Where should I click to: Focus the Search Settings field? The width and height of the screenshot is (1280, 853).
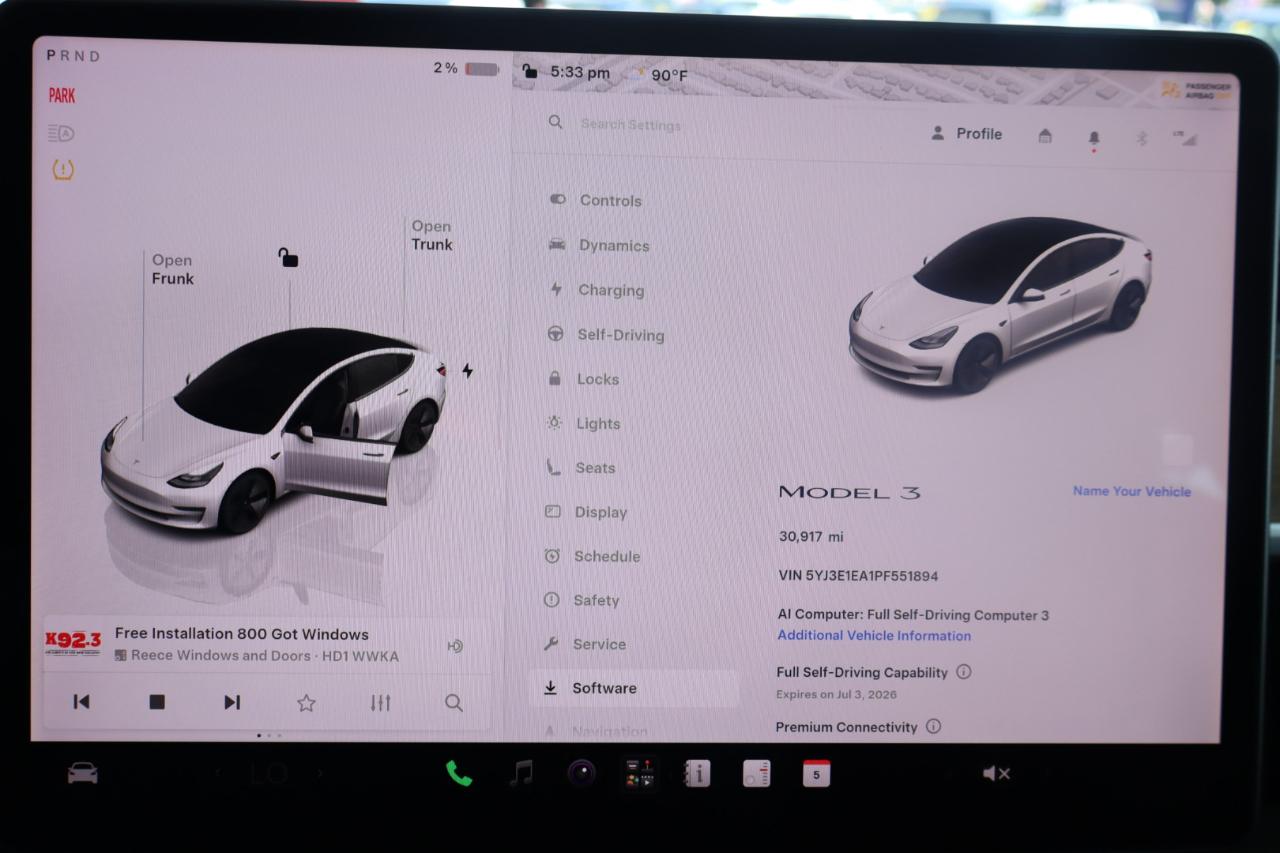(x=630, y=125)
